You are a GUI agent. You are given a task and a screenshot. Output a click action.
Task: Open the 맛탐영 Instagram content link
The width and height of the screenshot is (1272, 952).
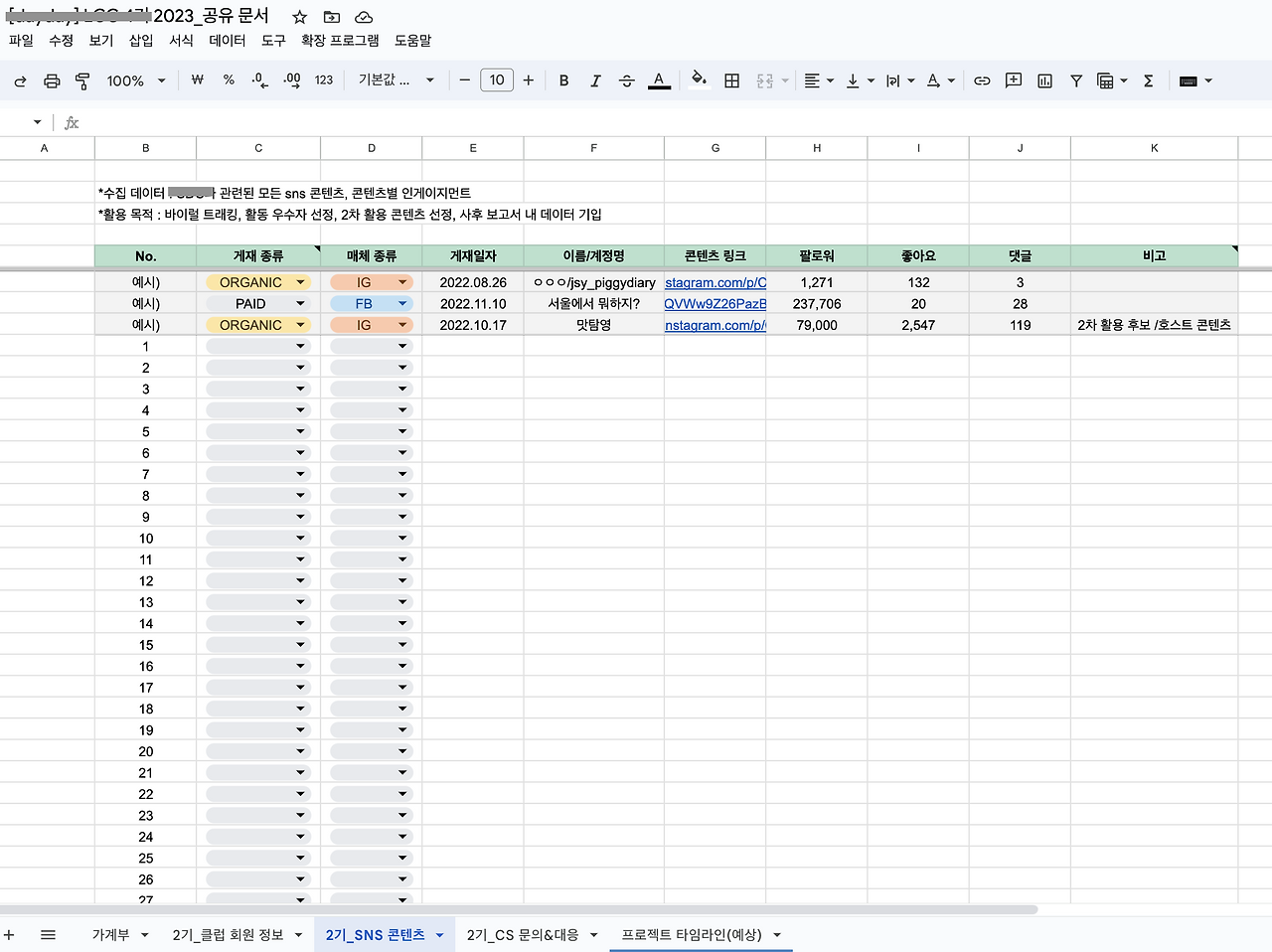coord(715,325)
